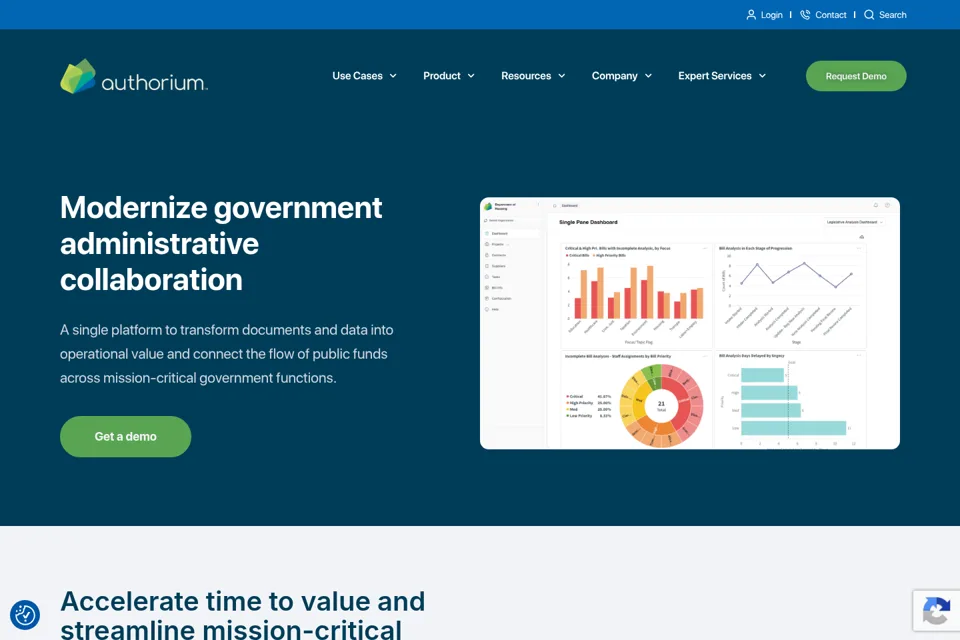
Task: Expand the chevron next to Expert Services
Action: pos(762,76)
